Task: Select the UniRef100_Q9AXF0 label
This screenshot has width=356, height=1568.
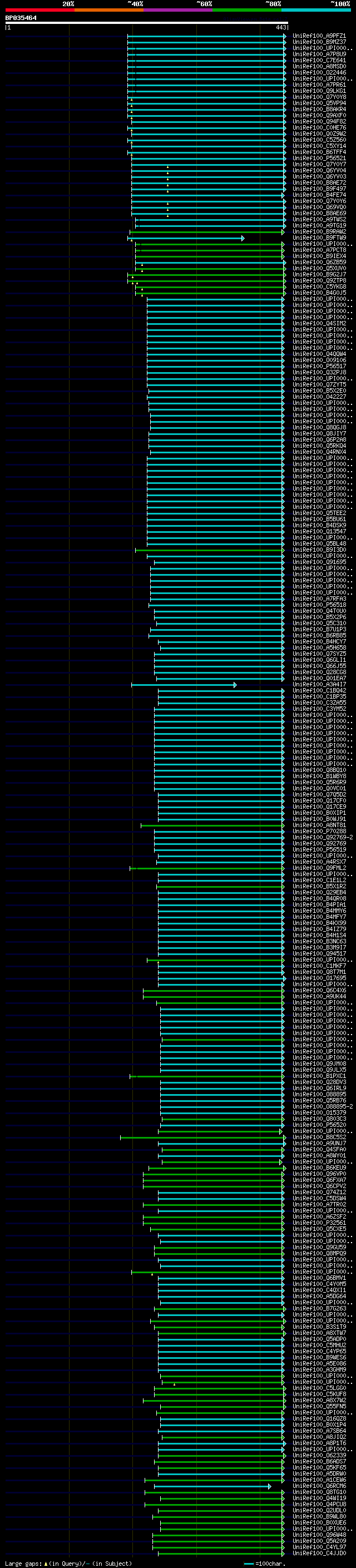Action: coord(319,116)
